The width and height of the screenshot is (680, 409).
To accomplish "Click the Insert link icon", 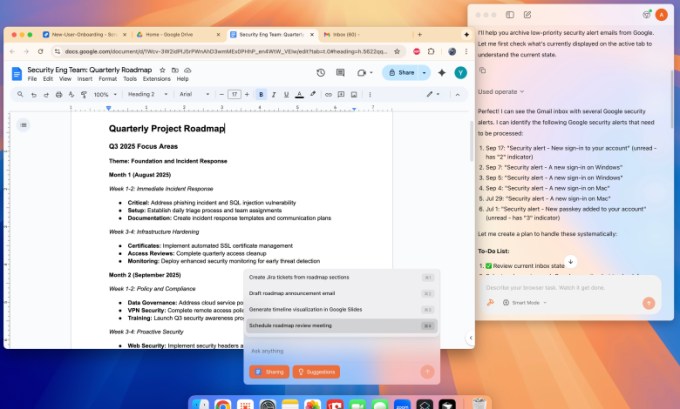I will coord(328,95).
